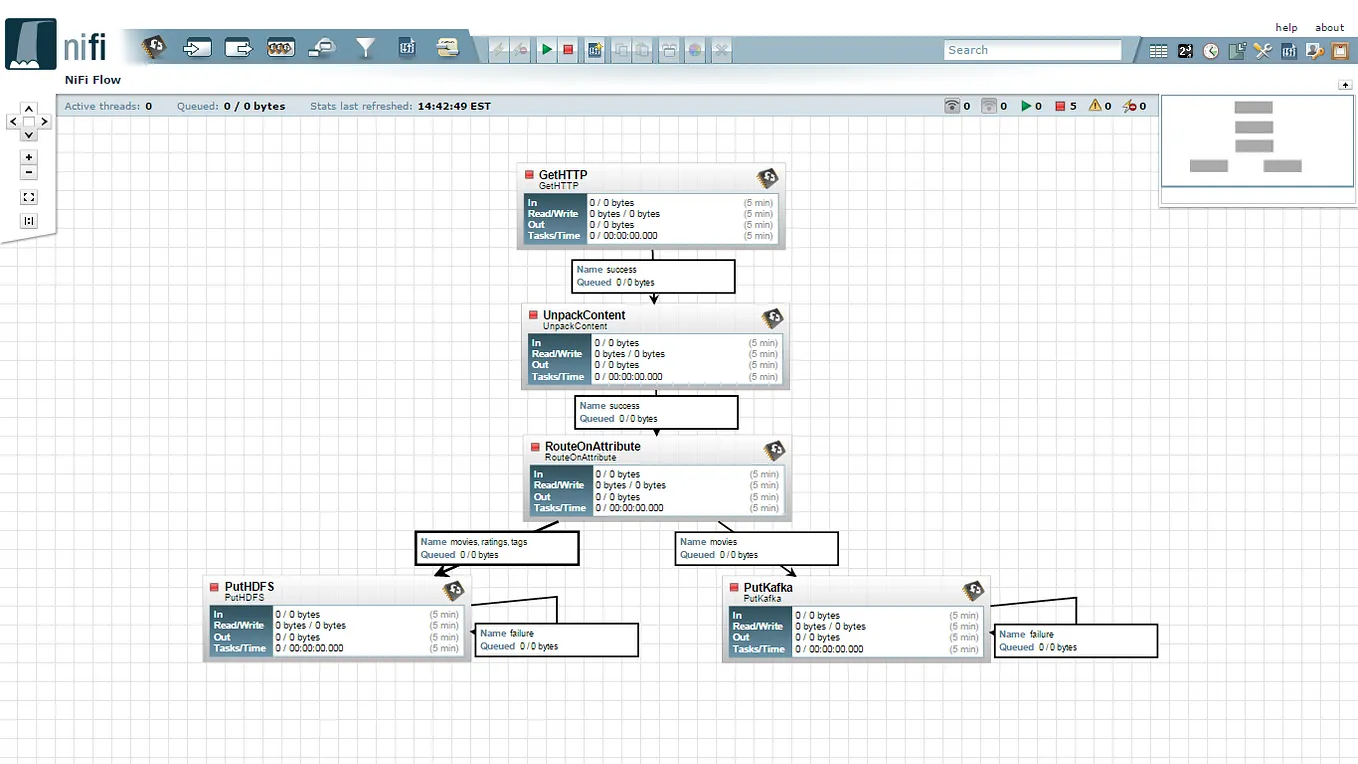
Task: Stop the flow with red stop button
Action: click(x=568, y=49)
